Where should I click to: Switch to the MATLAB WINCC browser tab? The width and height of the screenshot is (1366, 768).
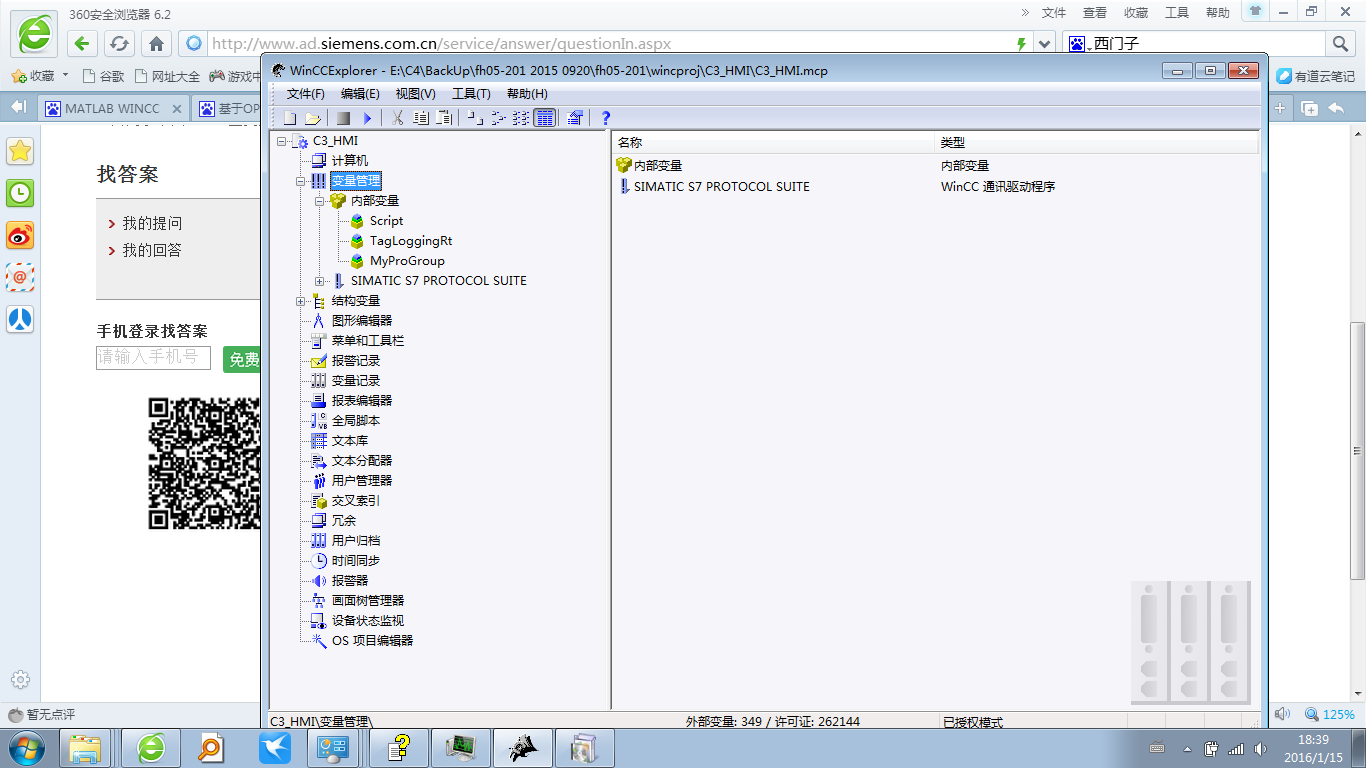[x=112, y=108]
